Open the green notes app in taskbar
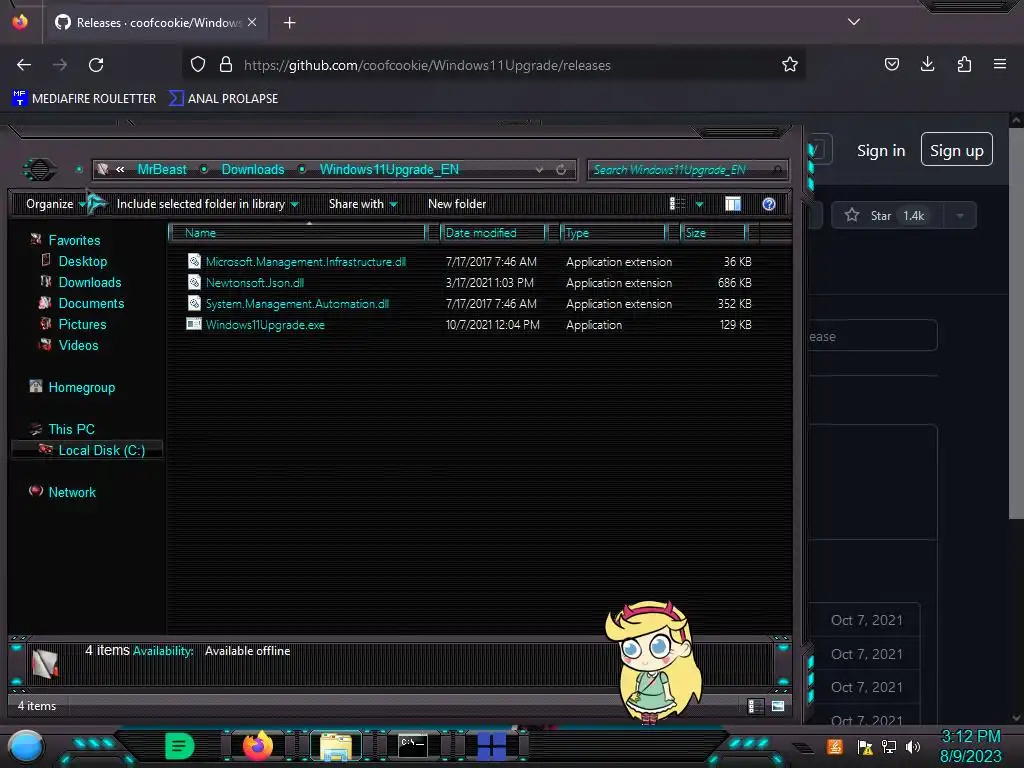Screen dimensions: 1024x768 (x=179, y=746)
